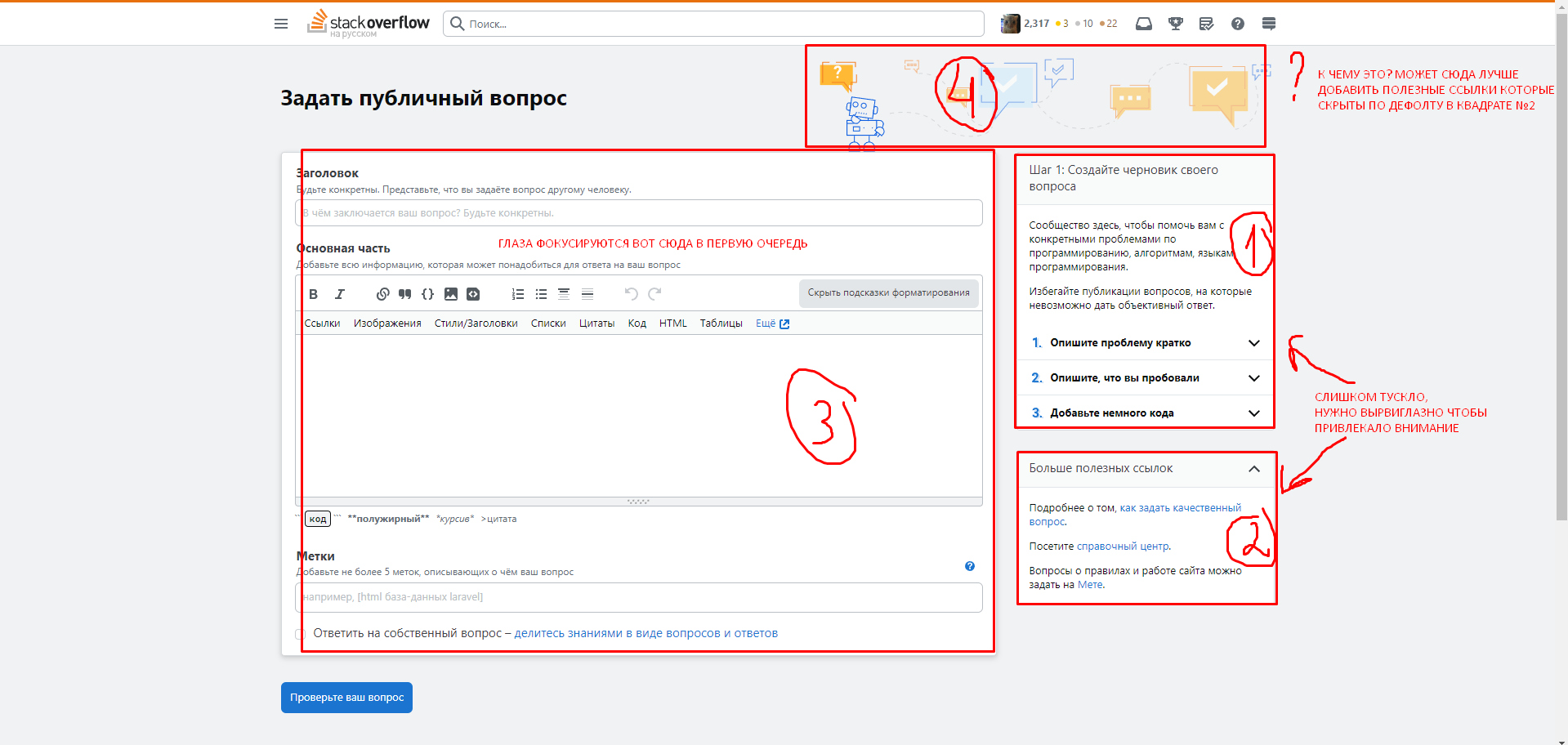Insert a code sample with the braces icon
Viewport: 1568px width, 745px height.
427,294
